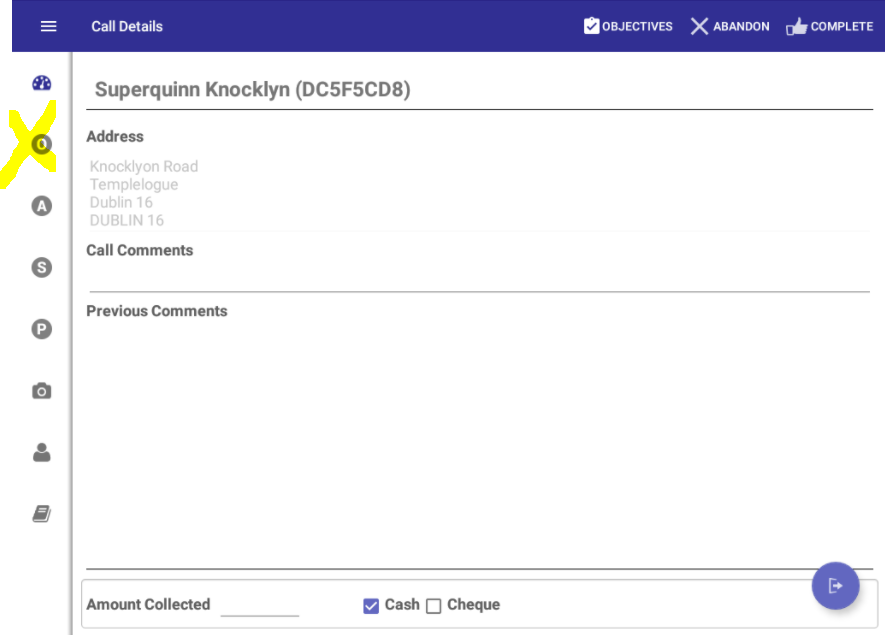The width and height of the screenshot is (885, 635).
Task: Click the address line 'Templelogue'
Action: coord(134,185)
